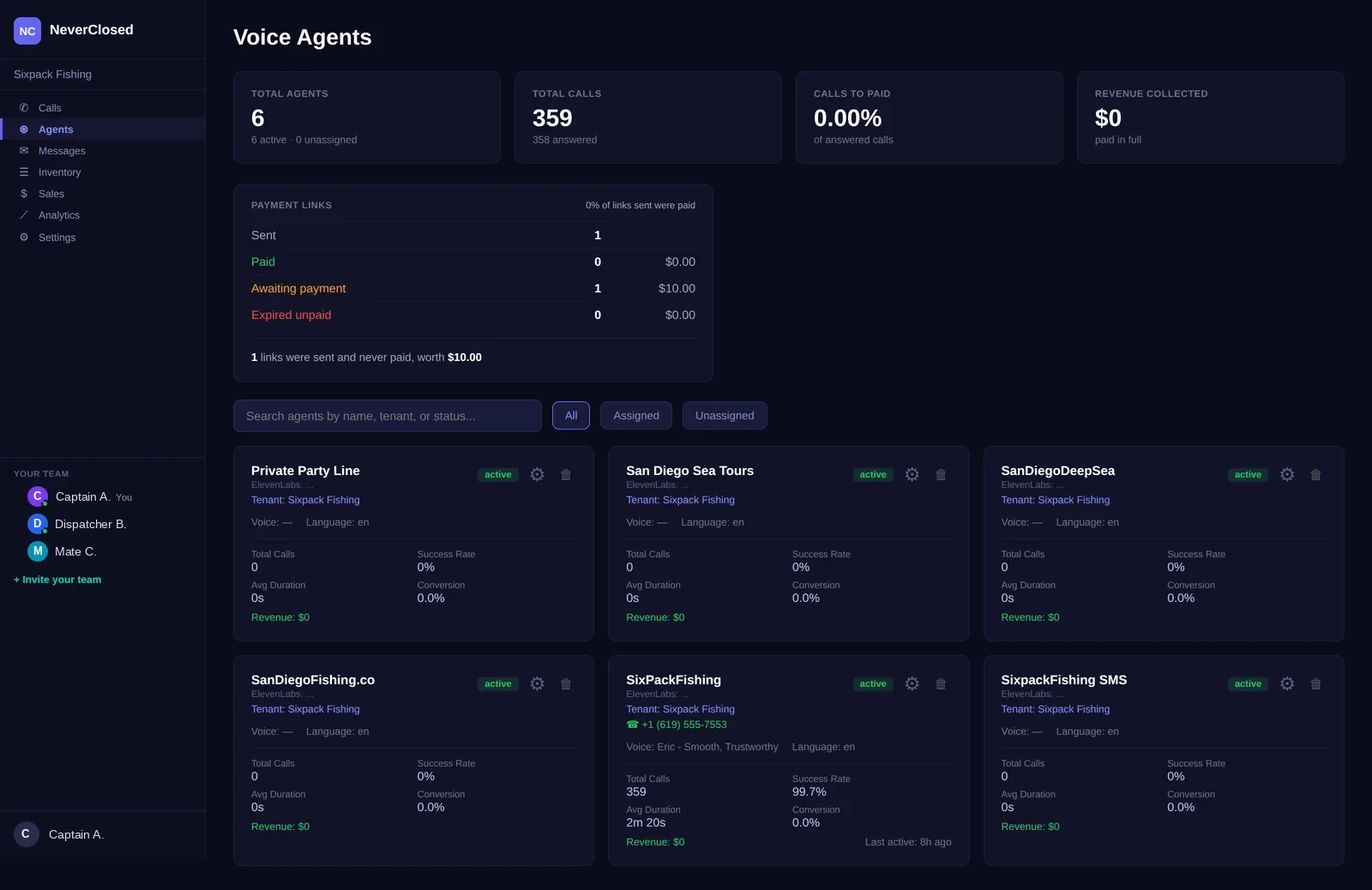Click trash icon on SanDiegoDeepSea card
This screenshot has width=1372, height=890.
click(1315, 474)
